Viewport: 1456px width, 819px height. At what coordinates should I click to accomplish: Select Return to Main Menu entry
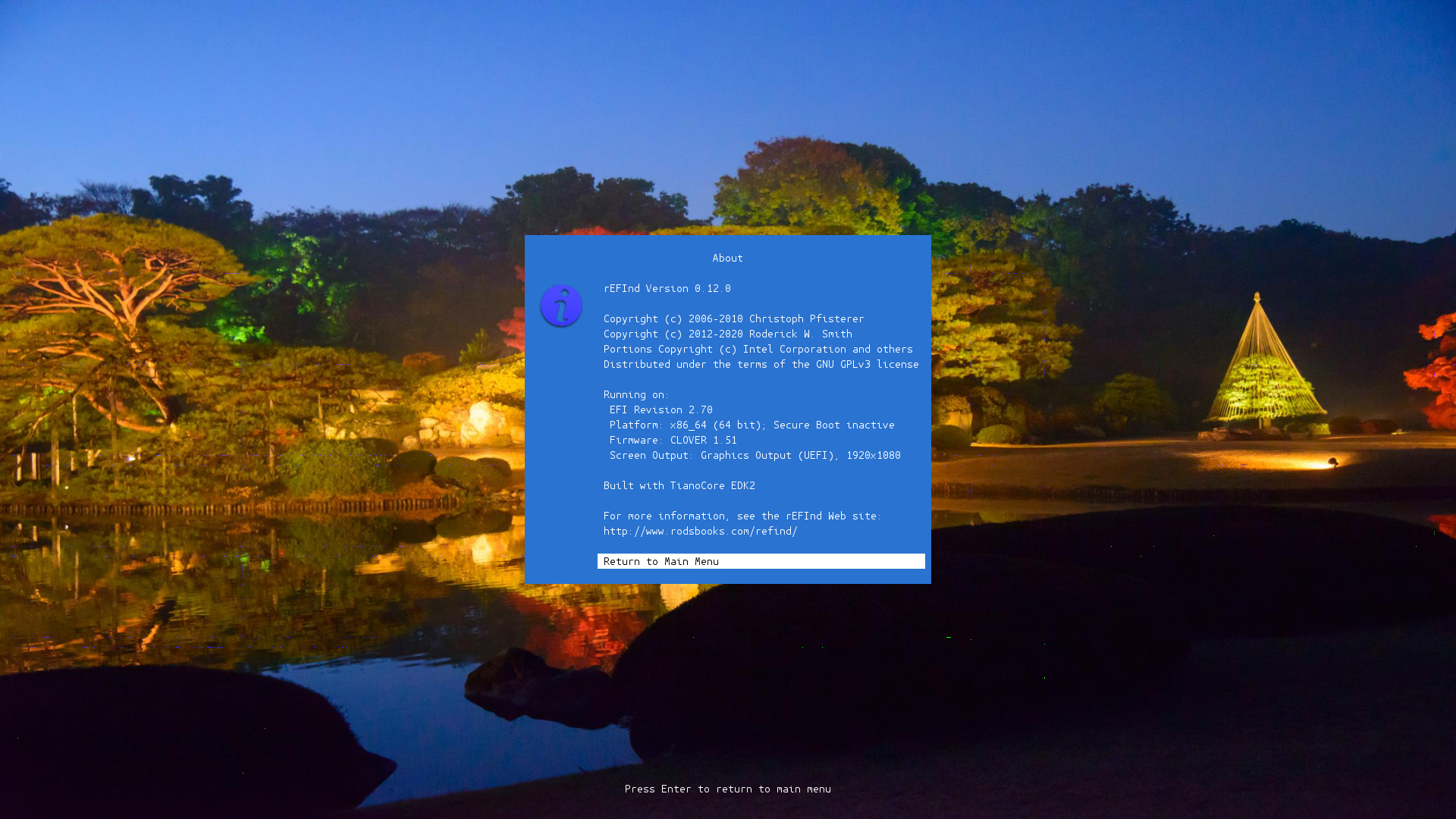pos(761,561)
